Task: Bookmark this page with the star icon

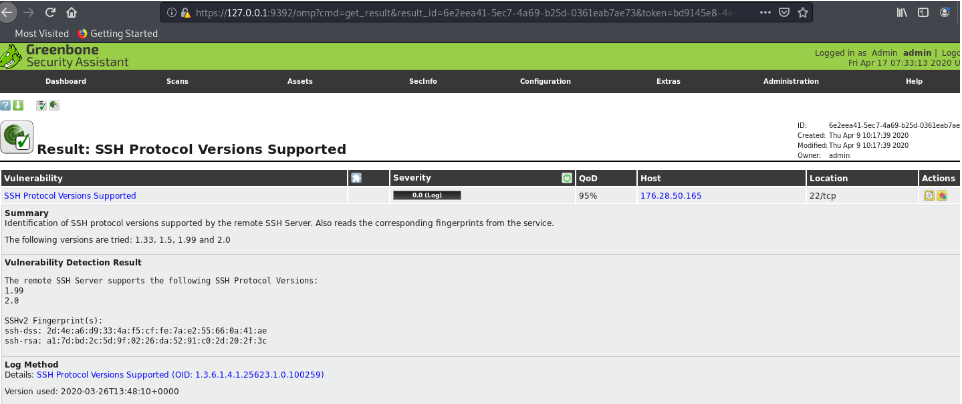Action: pyautogui.click(x=802, y=12)
